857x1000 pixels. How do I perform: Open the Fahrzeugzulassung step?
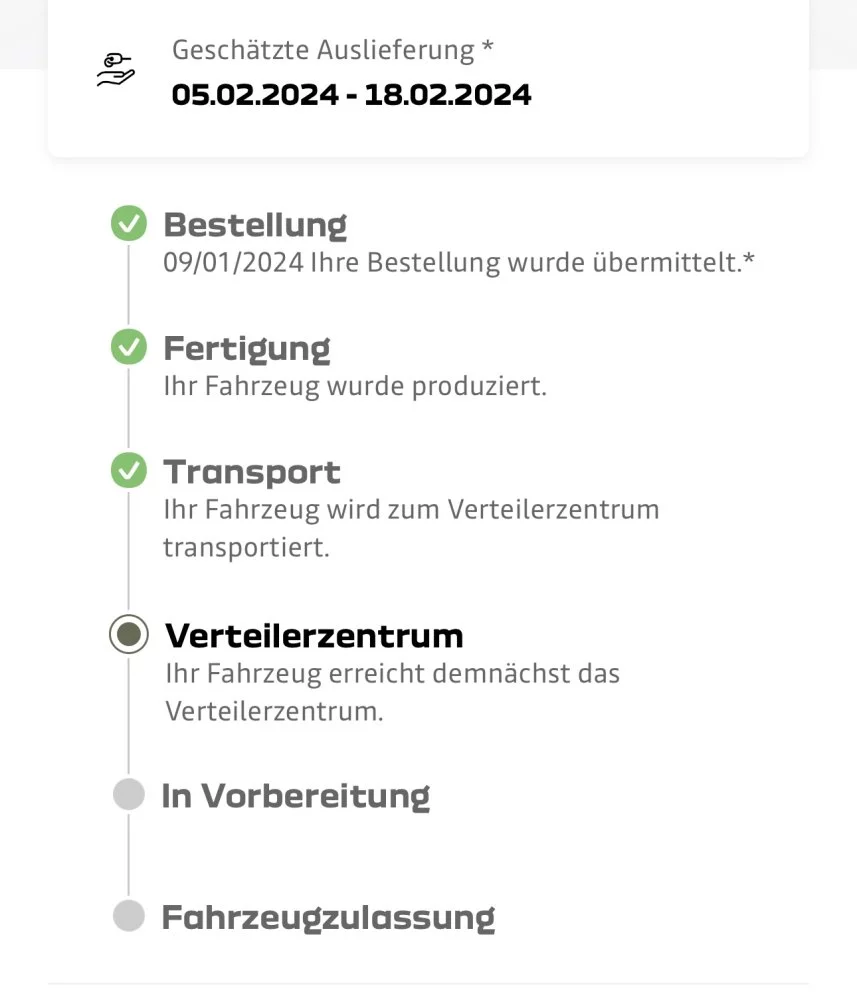328,918
